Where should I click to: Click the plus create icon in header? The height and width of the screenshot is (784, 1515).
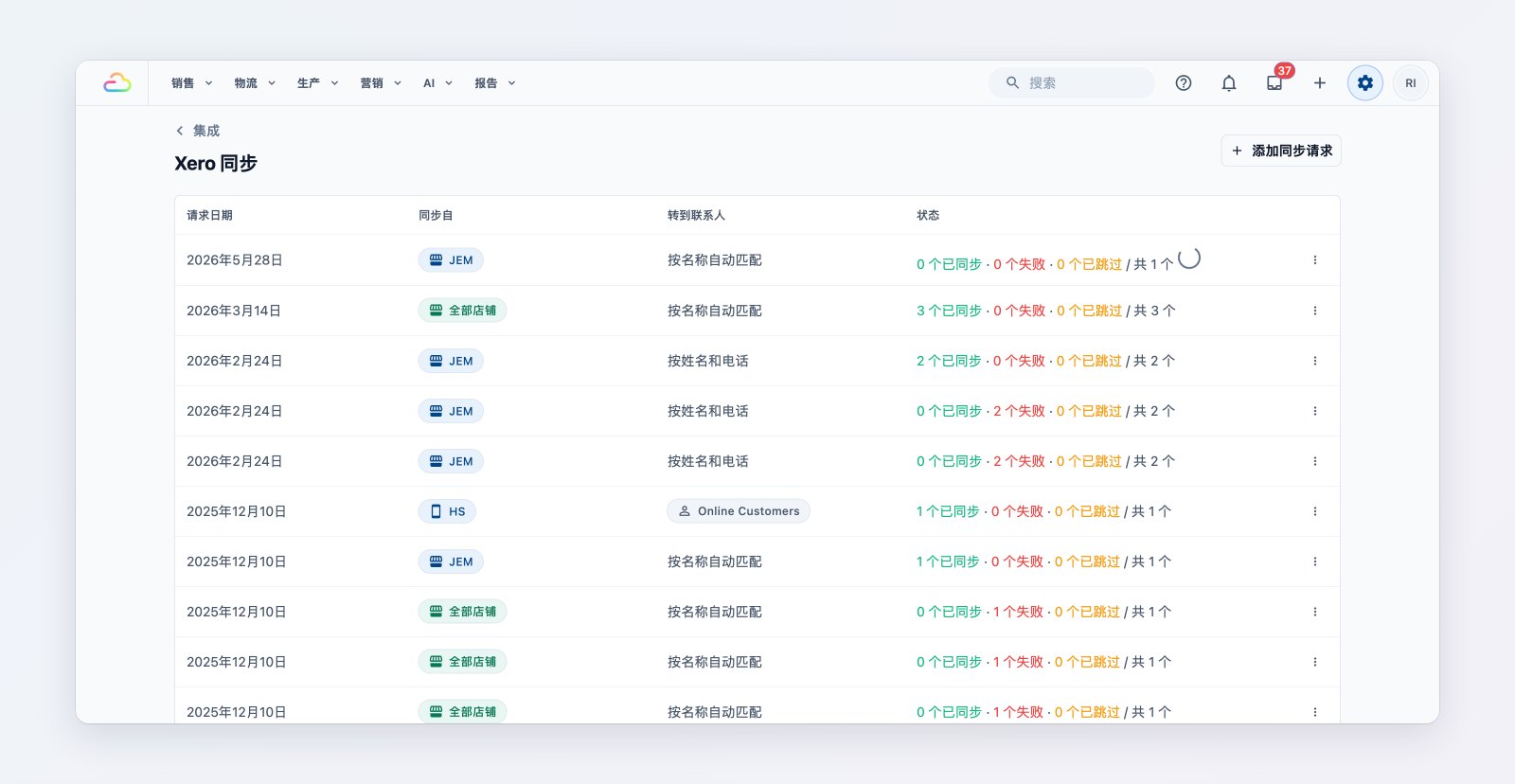tap(1320, 83)
